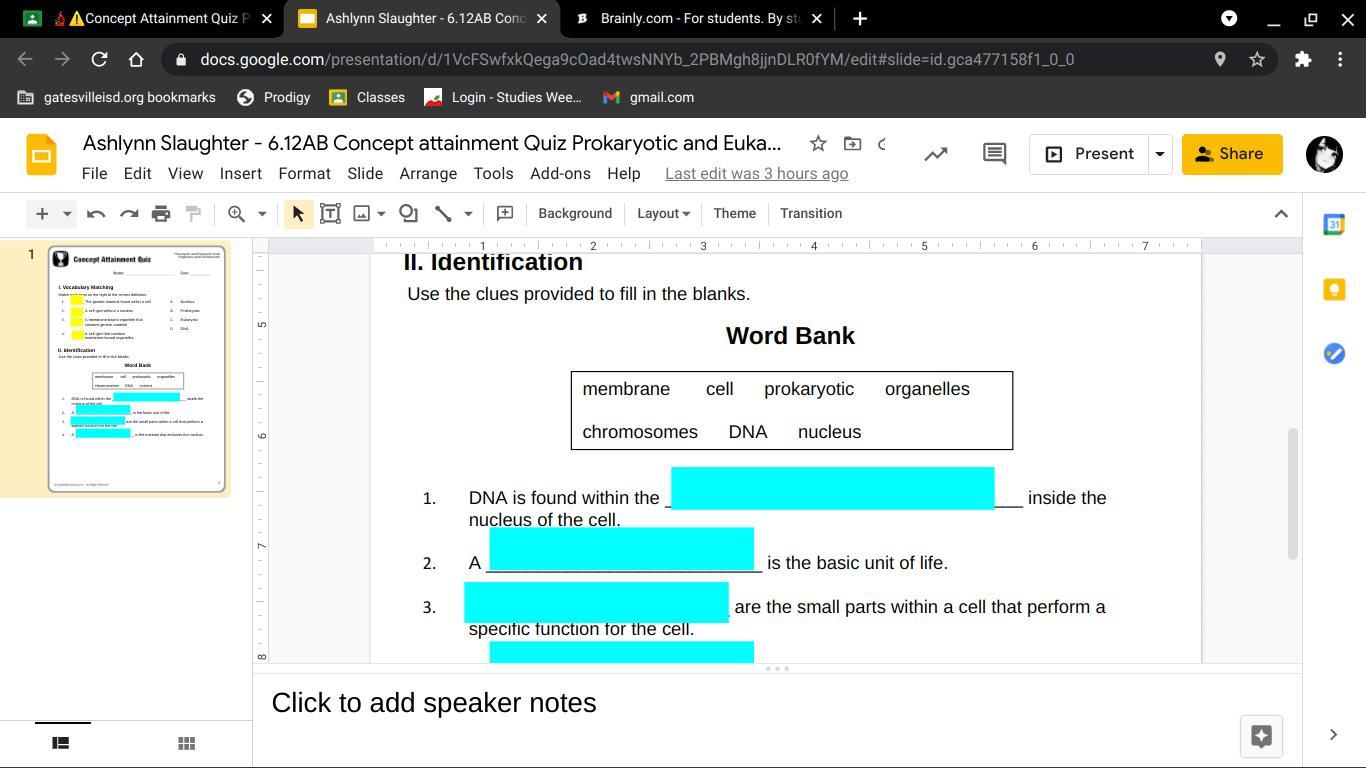Add a comment with toolbar icon
Viewport: 1366px width, 768px height.
click(x=505, y=213)
